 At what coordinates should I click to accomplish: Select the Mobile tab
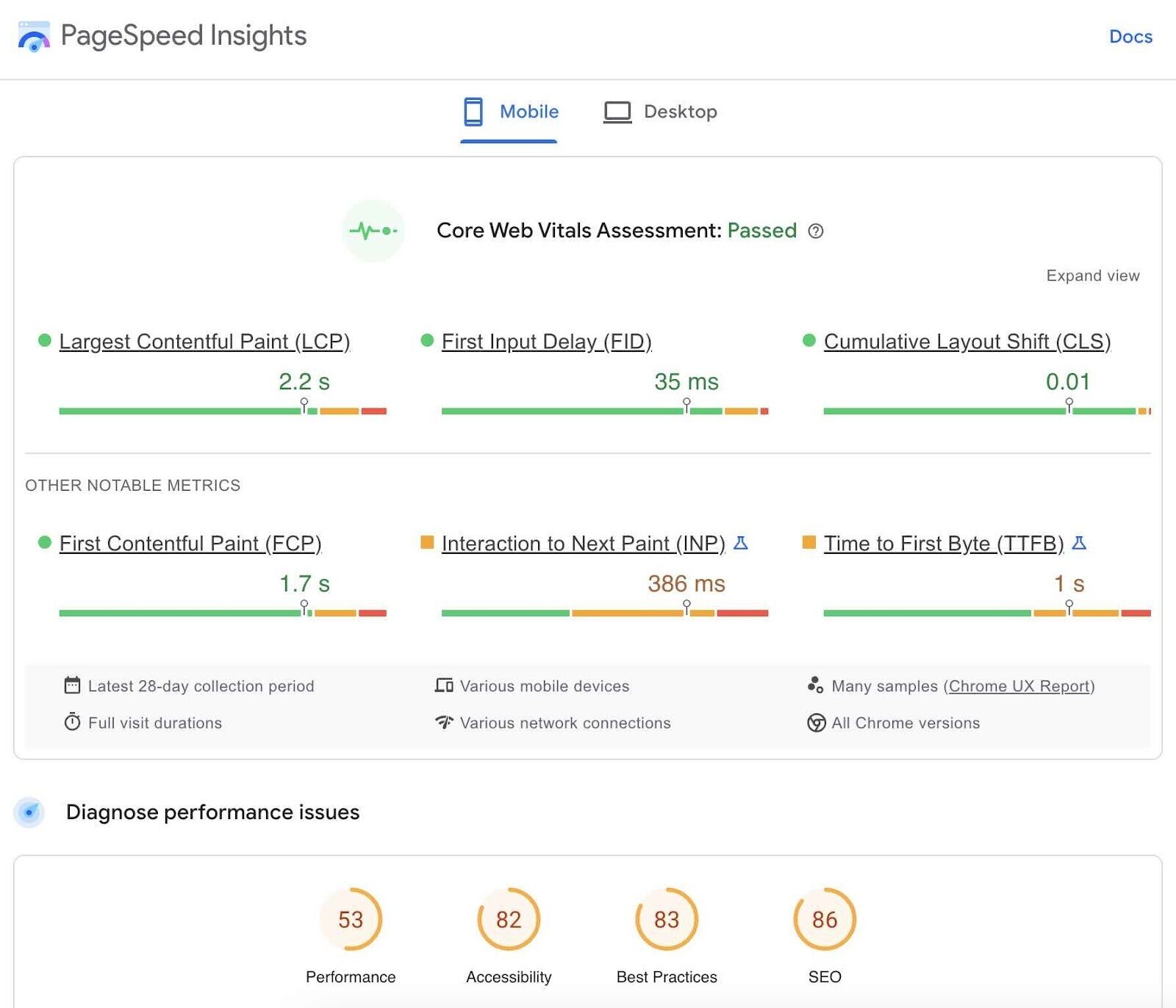509,112
